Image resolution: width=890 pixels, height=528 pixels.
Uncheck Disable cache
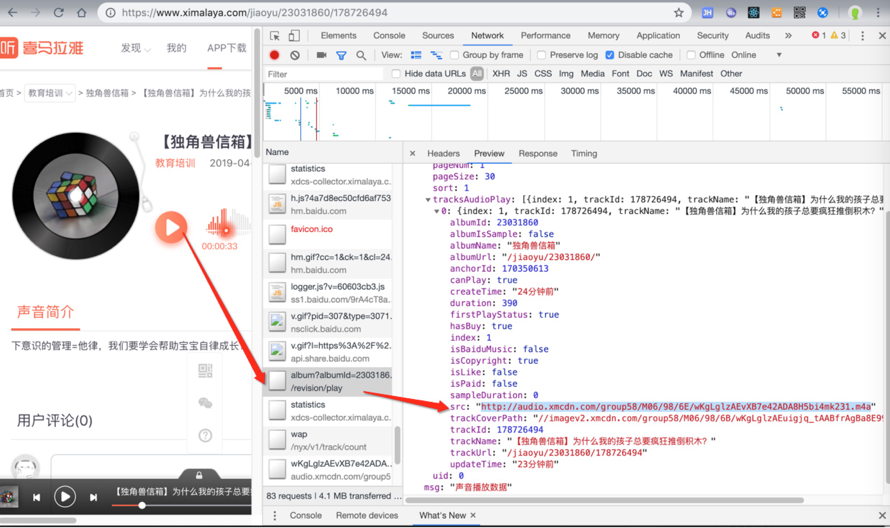(610, 55)
